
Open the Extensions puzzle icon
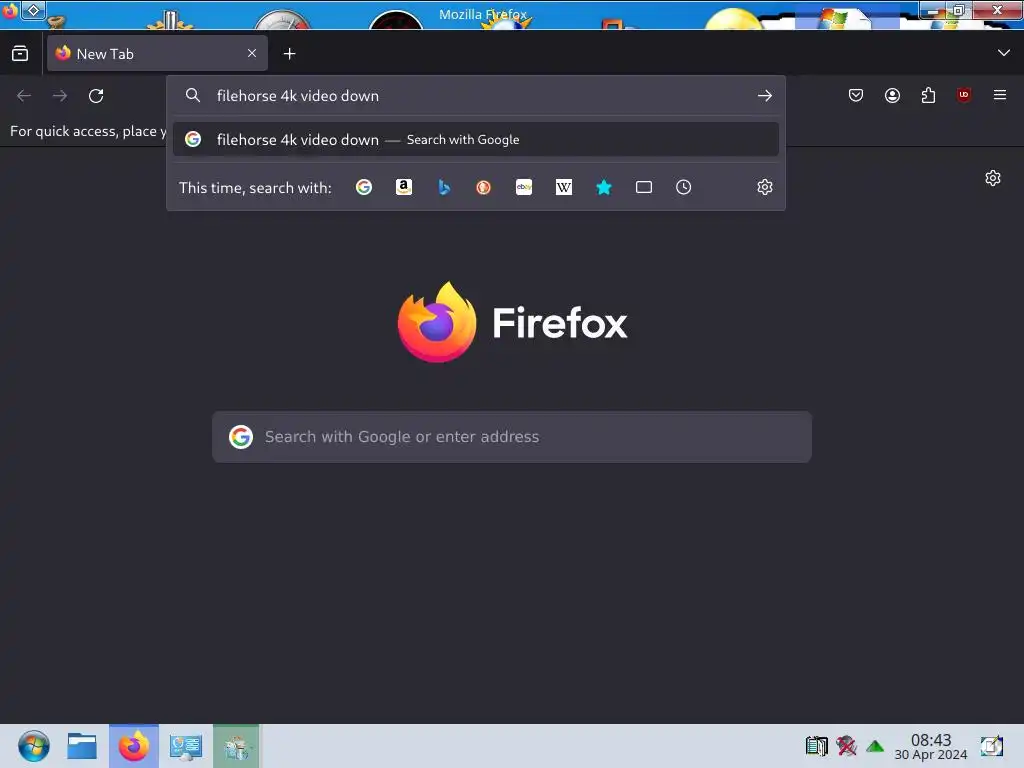(x=928, y=95)
